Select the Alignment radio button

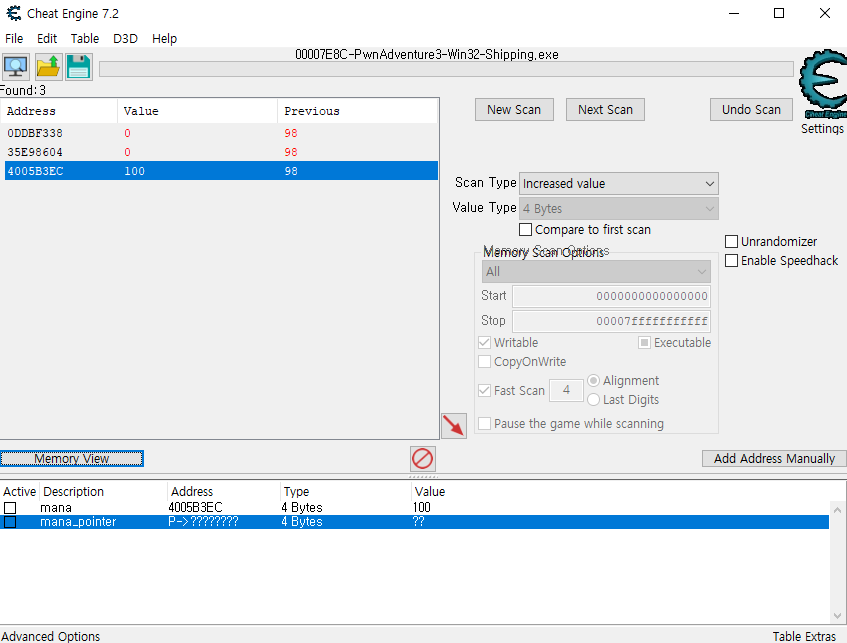click(593, 381)
